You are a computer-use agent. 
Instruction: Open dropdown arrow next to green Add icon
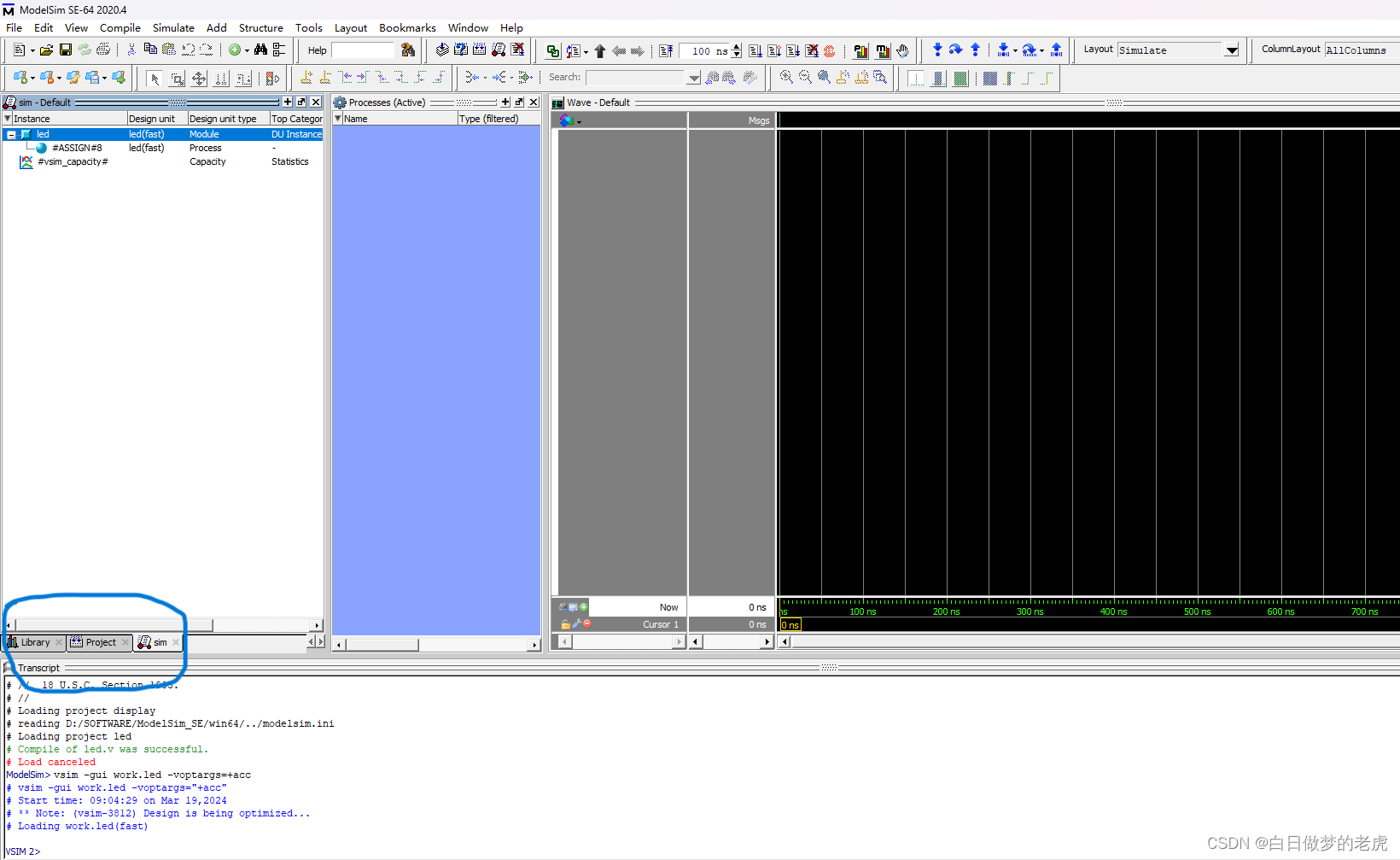point(247,51)
